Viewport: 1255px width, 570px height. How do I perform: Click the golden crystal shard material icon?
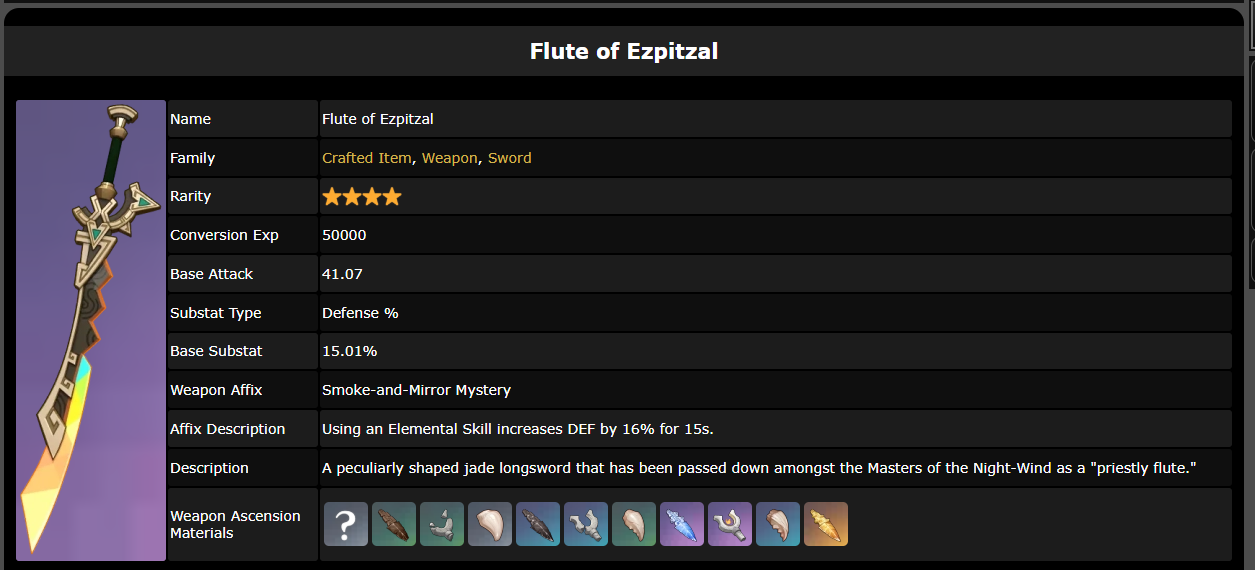pyautogui.click(x=826, y=524)
